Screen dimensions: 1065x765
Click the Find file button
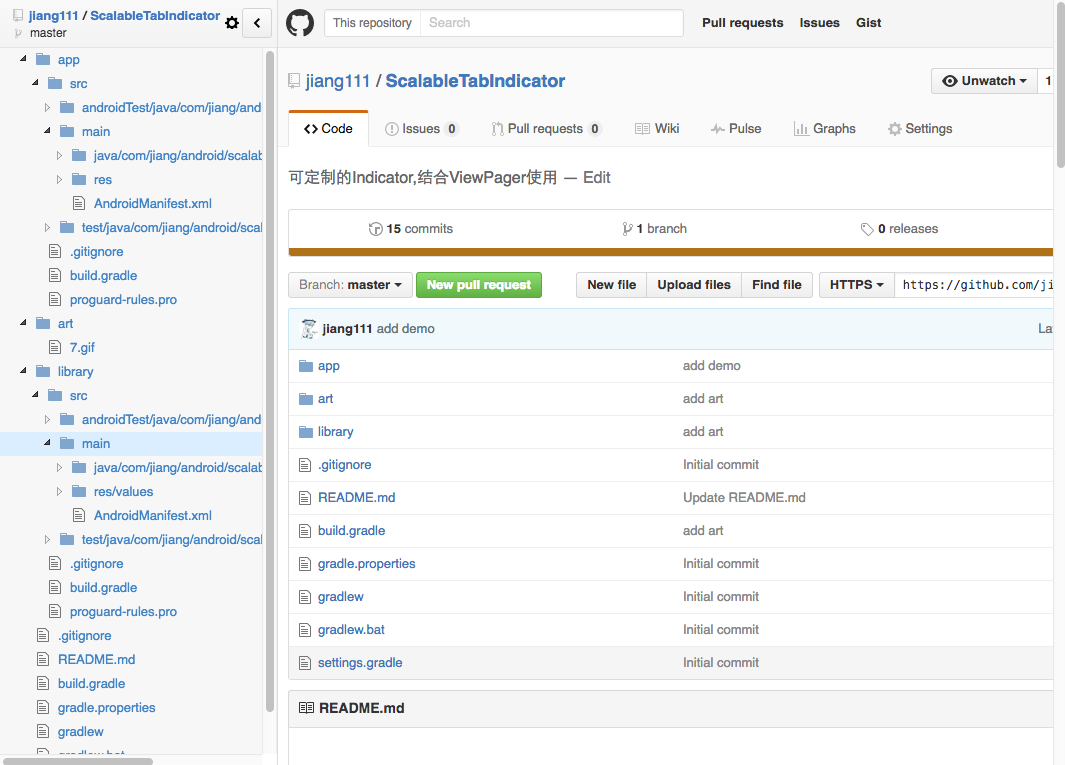click(777, 285)
